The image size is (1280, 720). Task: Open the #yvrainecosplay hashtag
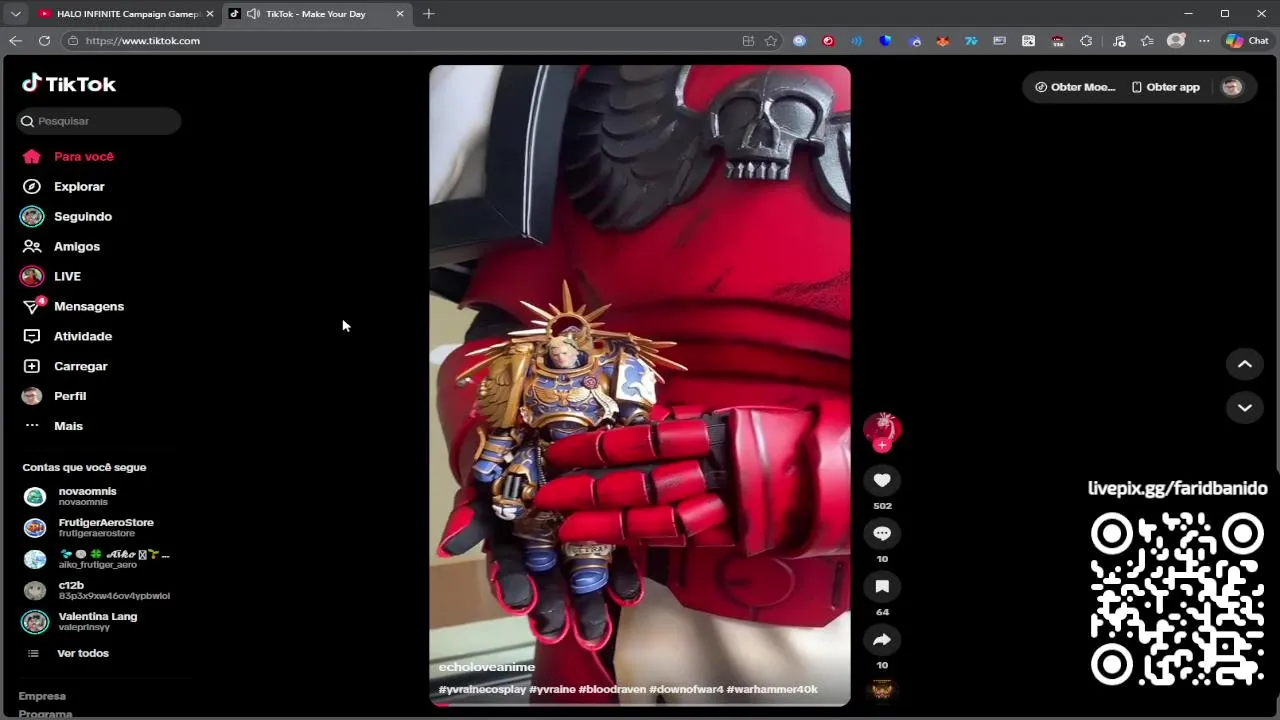(x=482, y=689)
